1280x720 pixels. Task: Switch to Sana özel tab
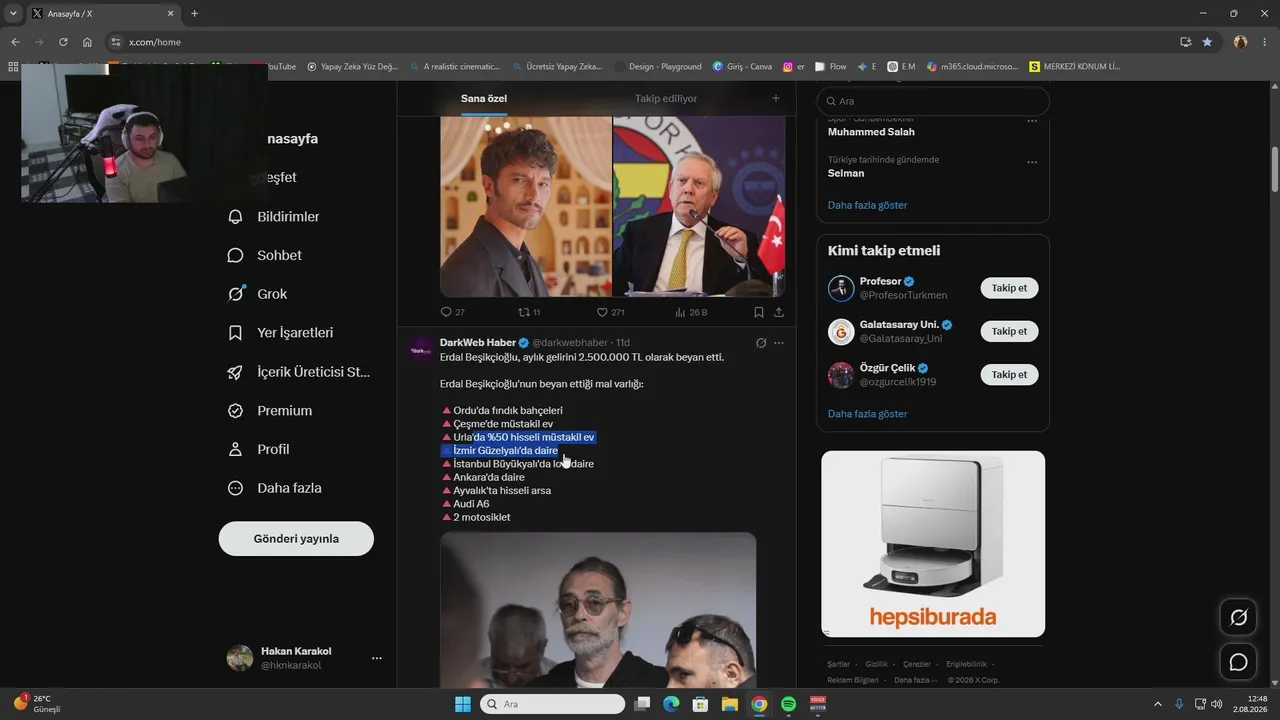click(484, 99)
